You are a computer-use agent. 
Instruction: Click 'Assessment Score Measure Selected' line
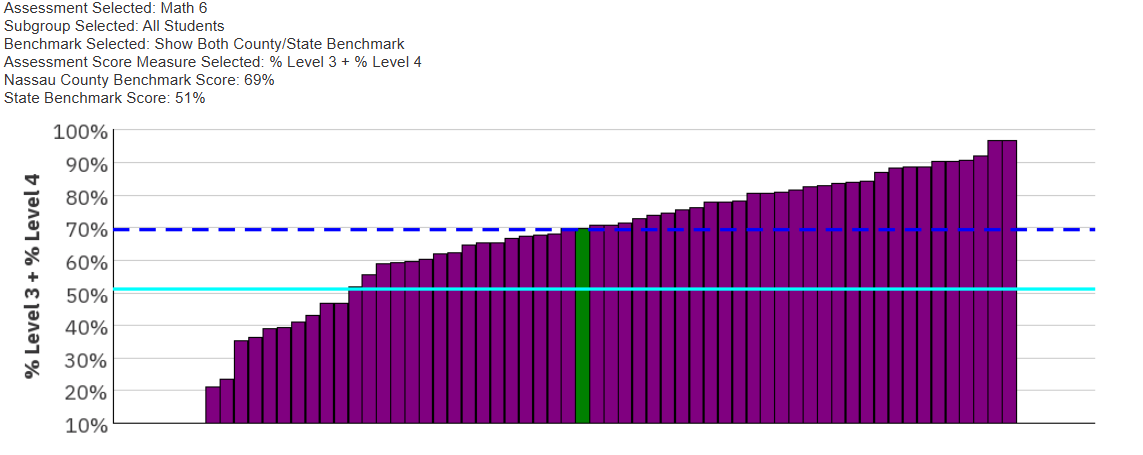click(x=213, y=62)
